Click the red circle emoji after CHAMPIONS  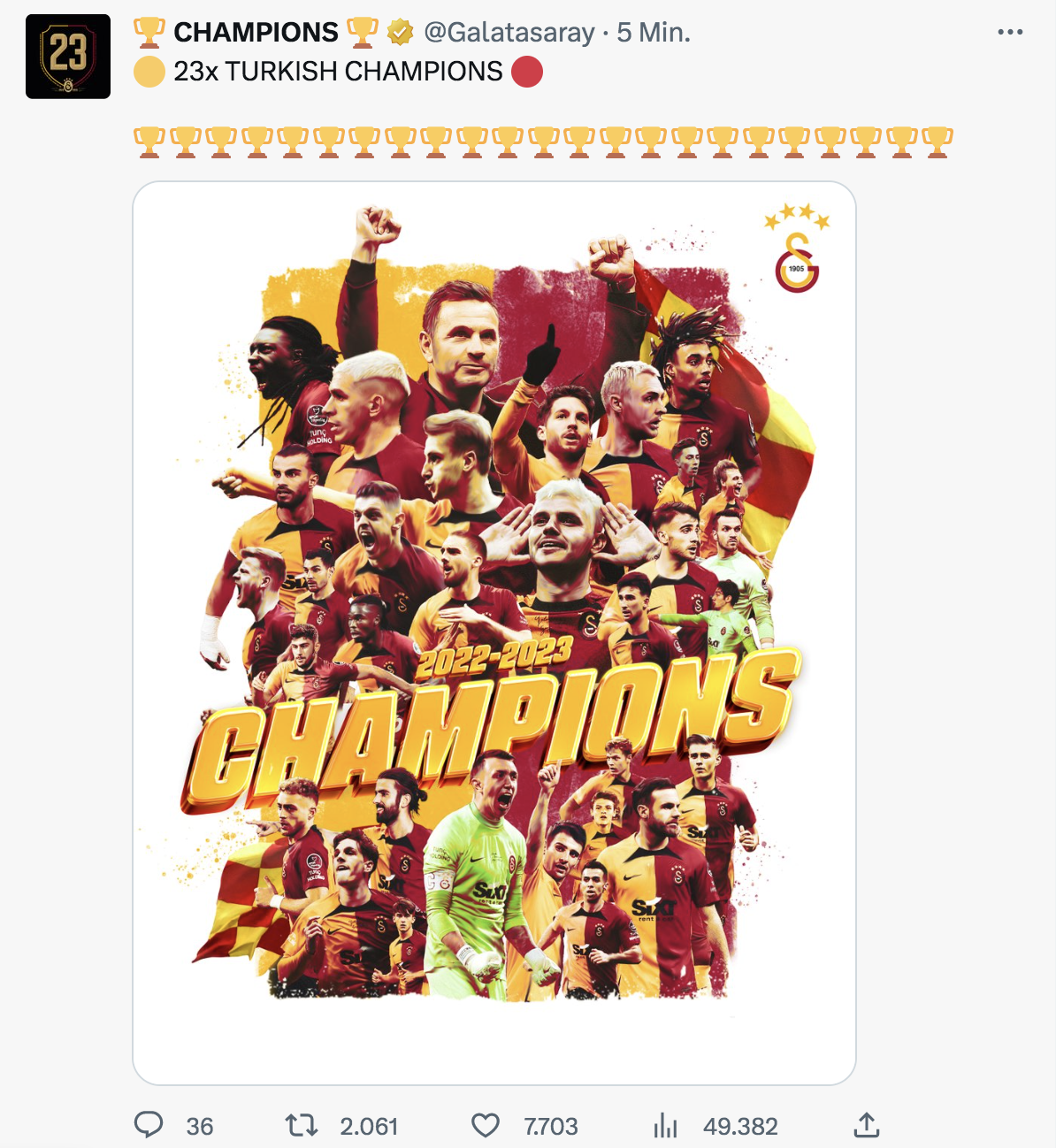coord(527,72)
